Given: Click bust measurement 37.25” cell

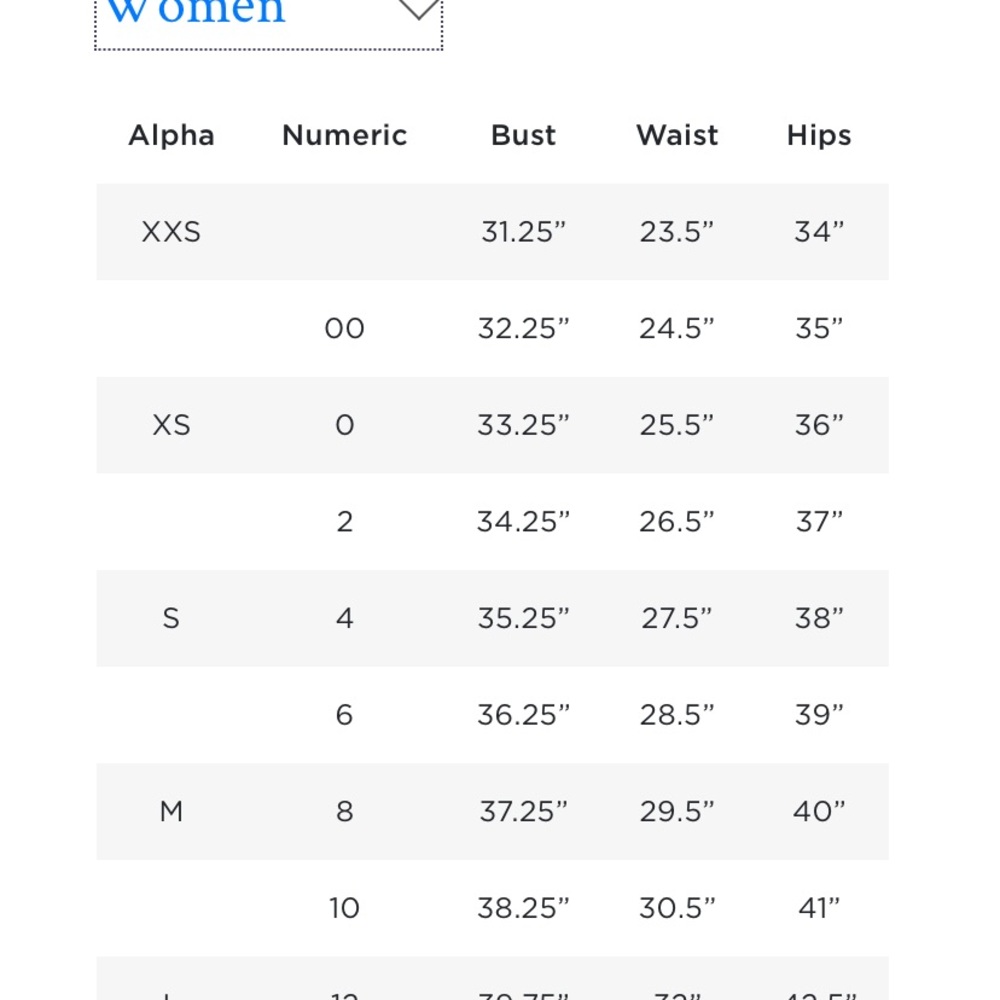Looking at the screenshot, I should (x=524, y=812).
